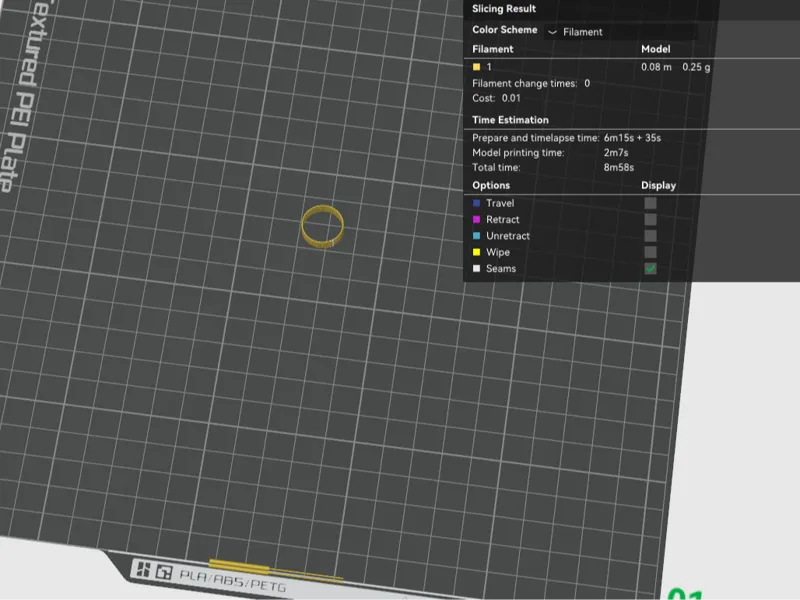This screenshot has height=600, width=800.
Task: Toggle the Travel display checkbox
Action: [x=650, y=203]
